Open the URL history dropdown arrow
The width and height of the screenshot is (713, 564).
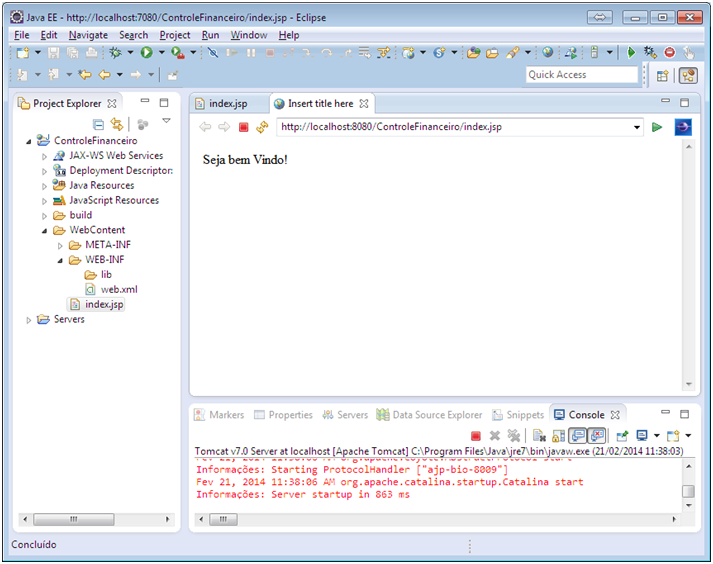click(x=637, y=127)
